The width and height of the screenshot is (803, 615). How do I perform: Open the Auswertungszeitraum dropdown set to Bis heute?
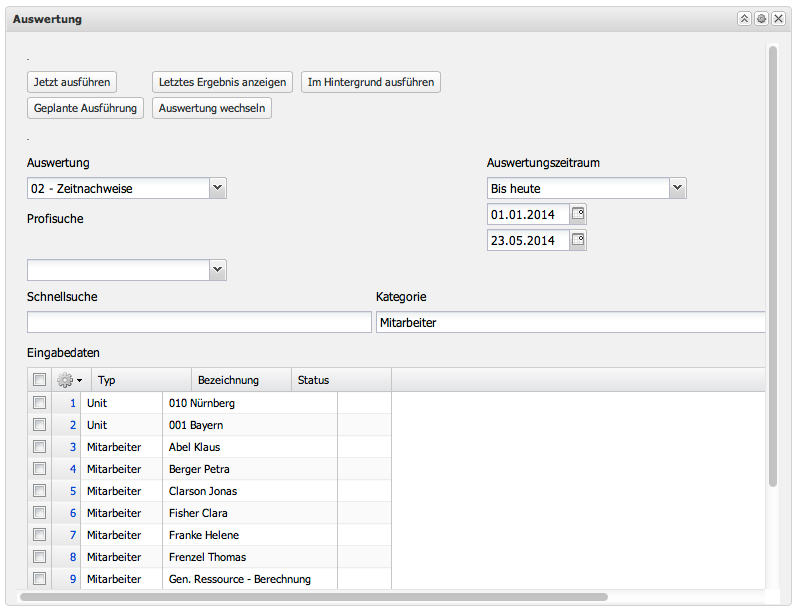(x=677, y=188)
